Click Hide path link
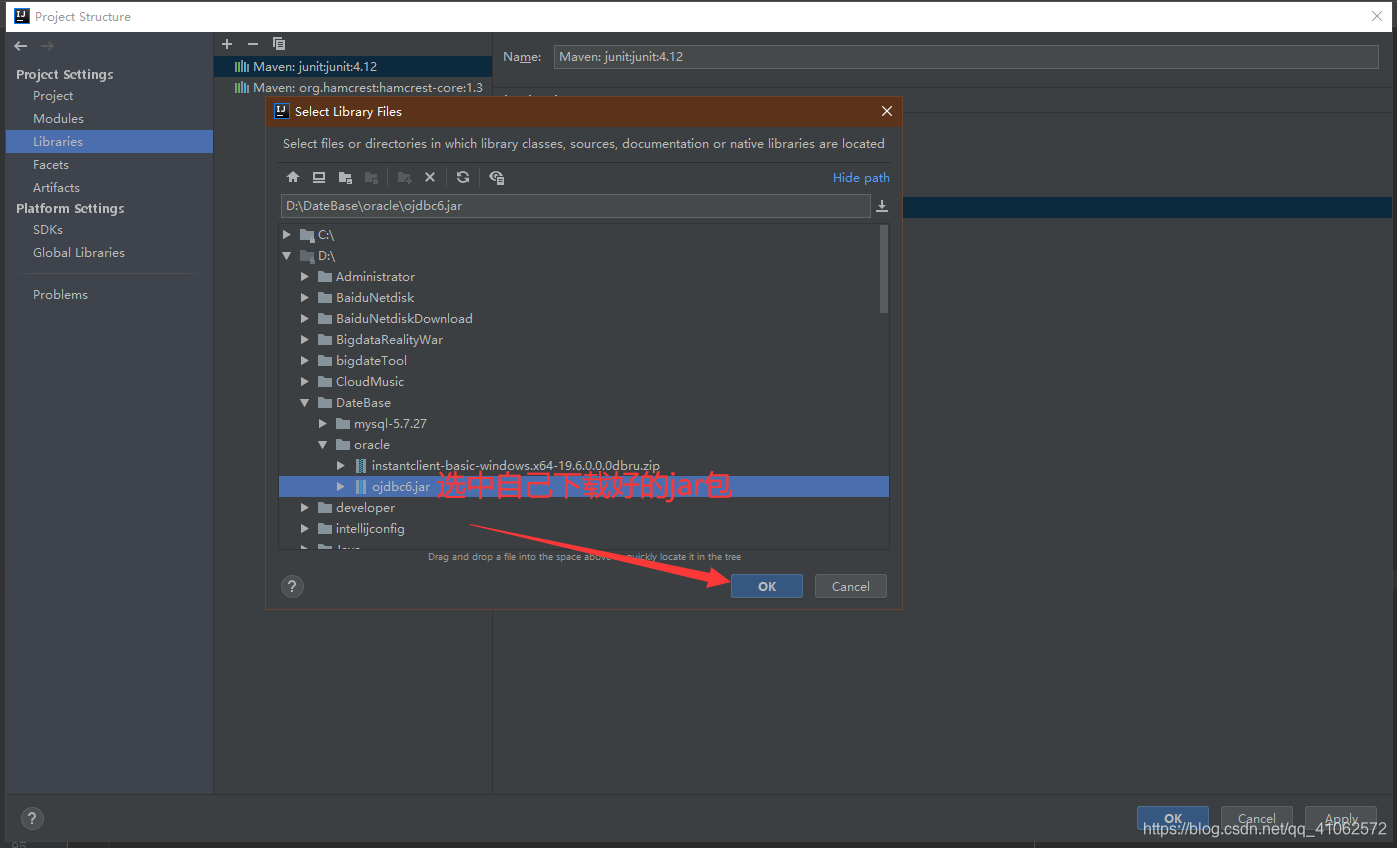Viewport: 1397px width, 848px height. pyautogui.click(x=861, y=178)
